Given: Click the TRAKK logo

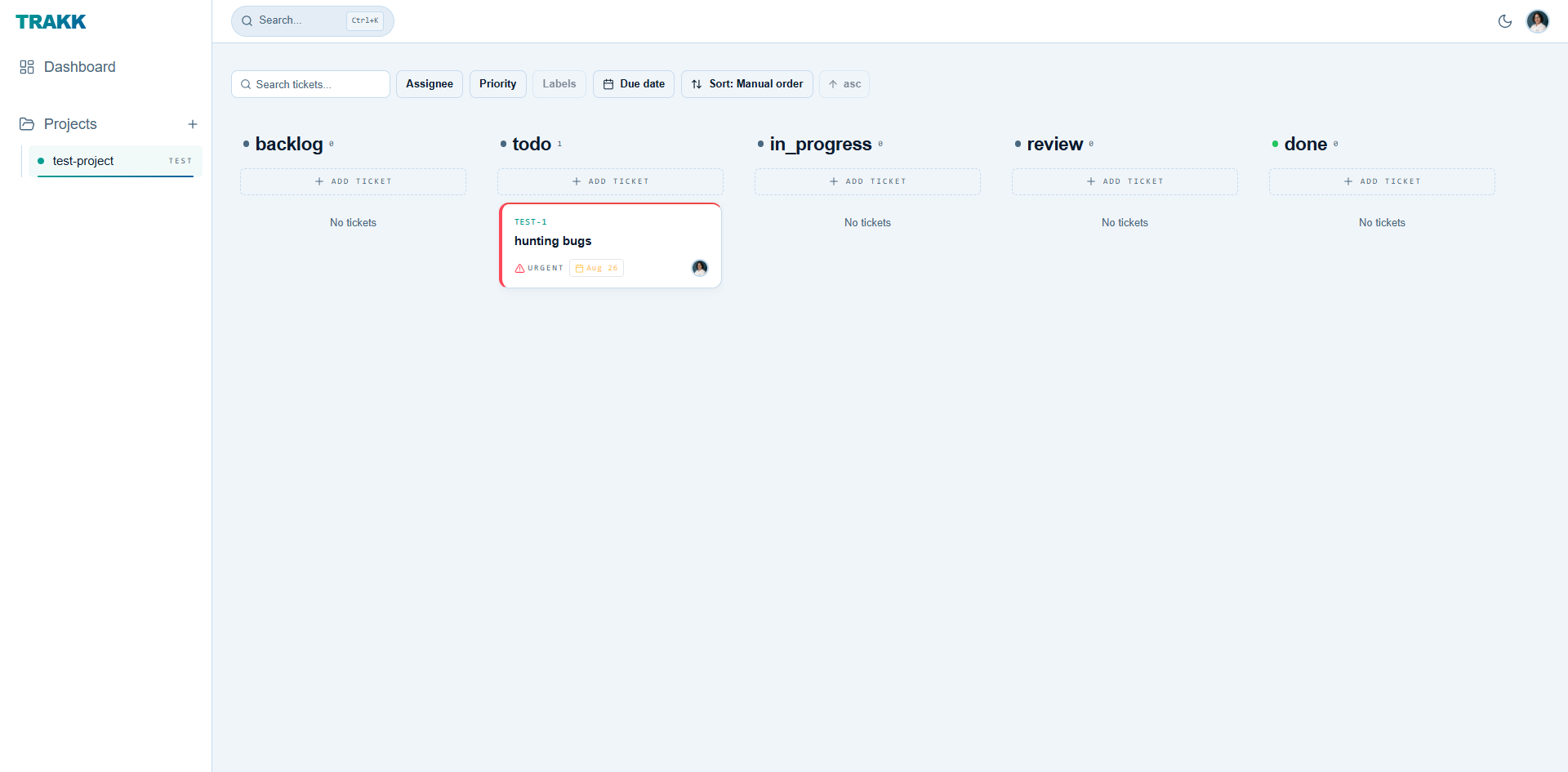Looking at the screenshot, I should tap(51, 22).
